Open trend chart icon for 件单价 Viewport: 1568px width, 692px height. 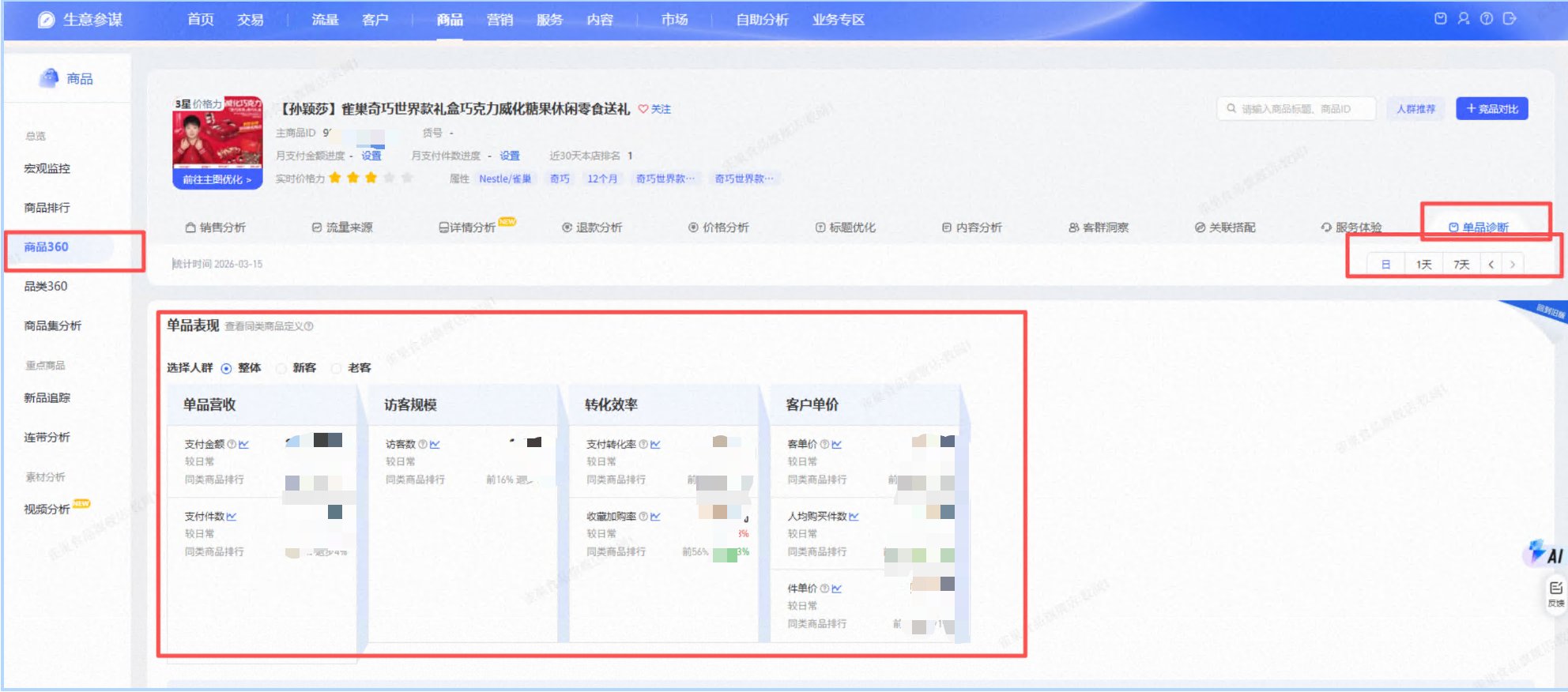(x=837, y=589)
